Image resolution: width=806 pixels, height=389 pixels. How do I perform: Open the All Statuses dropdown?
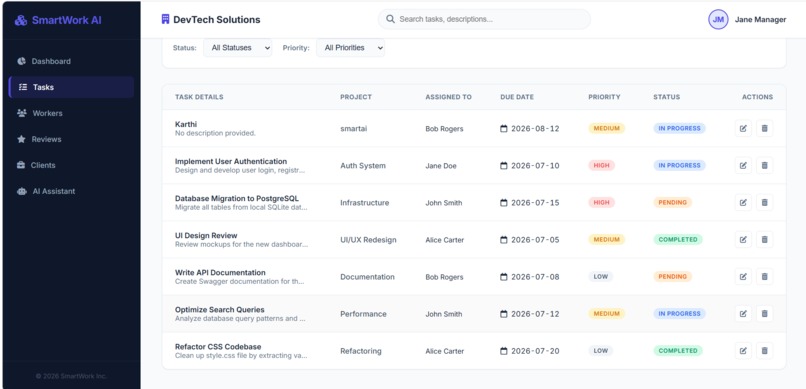tap(237, 47)
